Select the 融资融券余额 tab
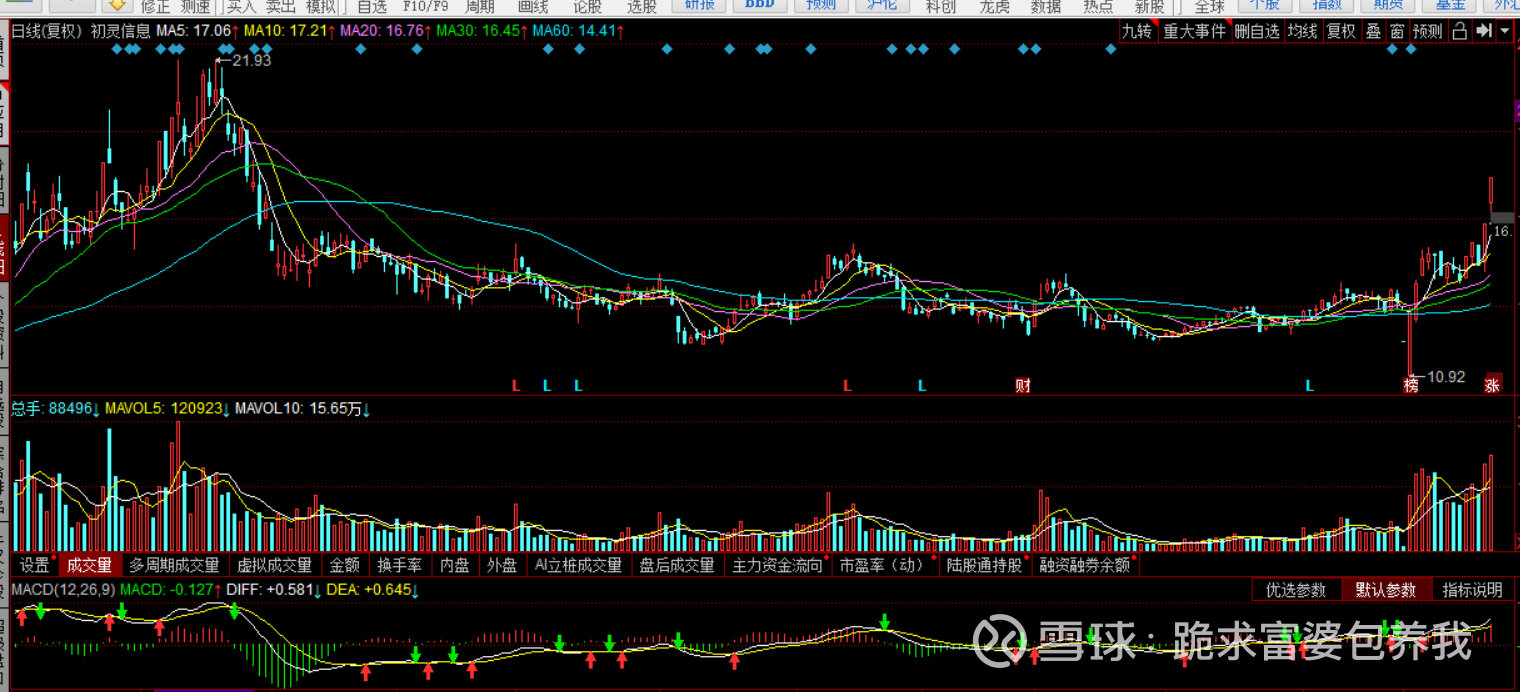 tap(1085, 565)
